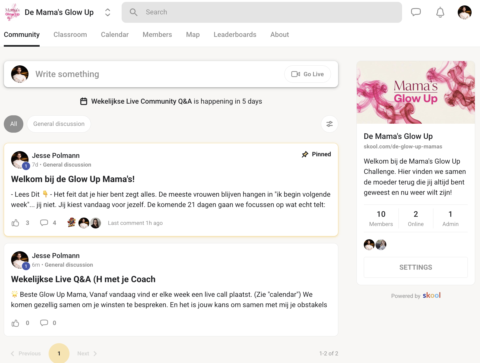This screenshot has height=363, width=480.
Task: Open group SETTINGS button
Action: pyautogui.click(x=416, y=267)
